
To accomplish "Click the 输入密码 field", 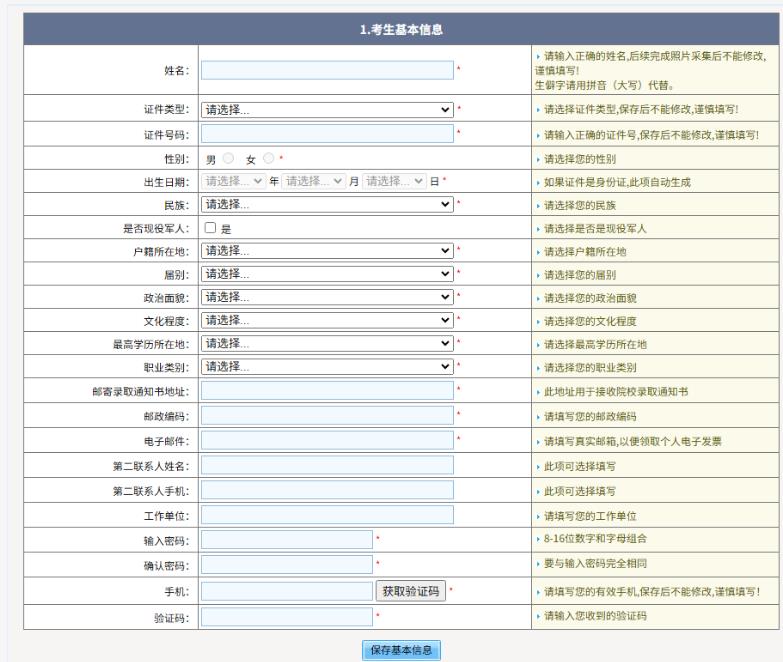I will (x=287, y=540).
